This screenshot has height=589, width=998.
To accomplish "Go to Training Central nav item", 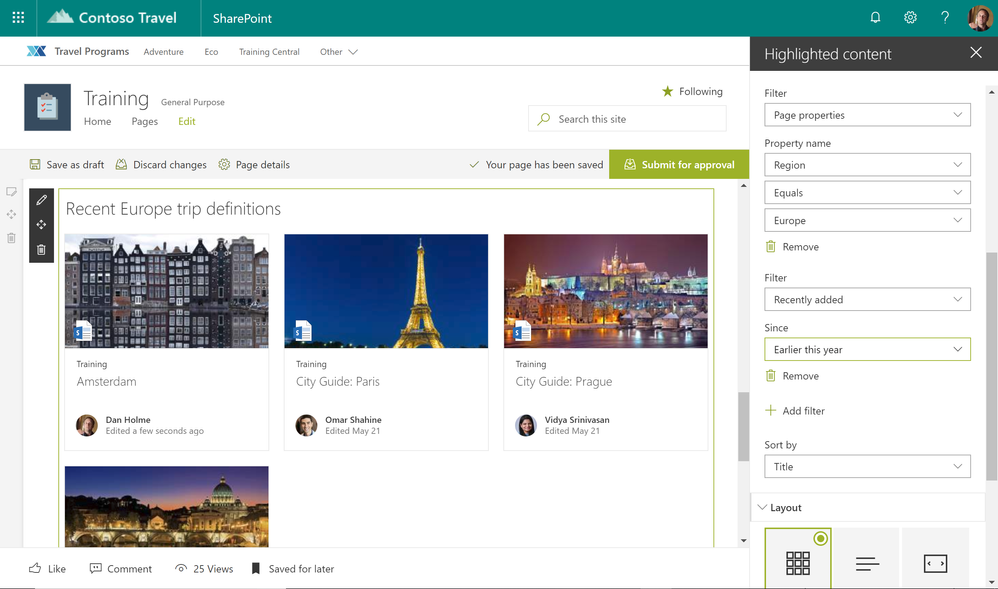I will (269, 52).
